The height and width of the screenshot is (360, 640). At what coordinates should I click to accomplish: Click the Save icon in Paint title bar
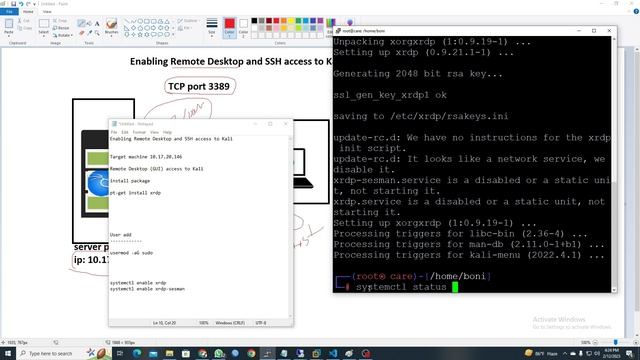(x=13, y=4)
